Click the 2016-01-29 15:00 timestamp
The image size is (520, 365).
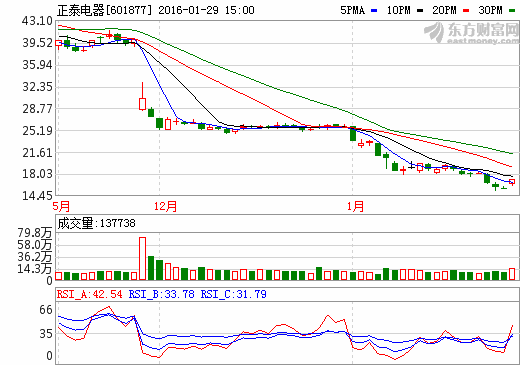(x=206, y=11)
